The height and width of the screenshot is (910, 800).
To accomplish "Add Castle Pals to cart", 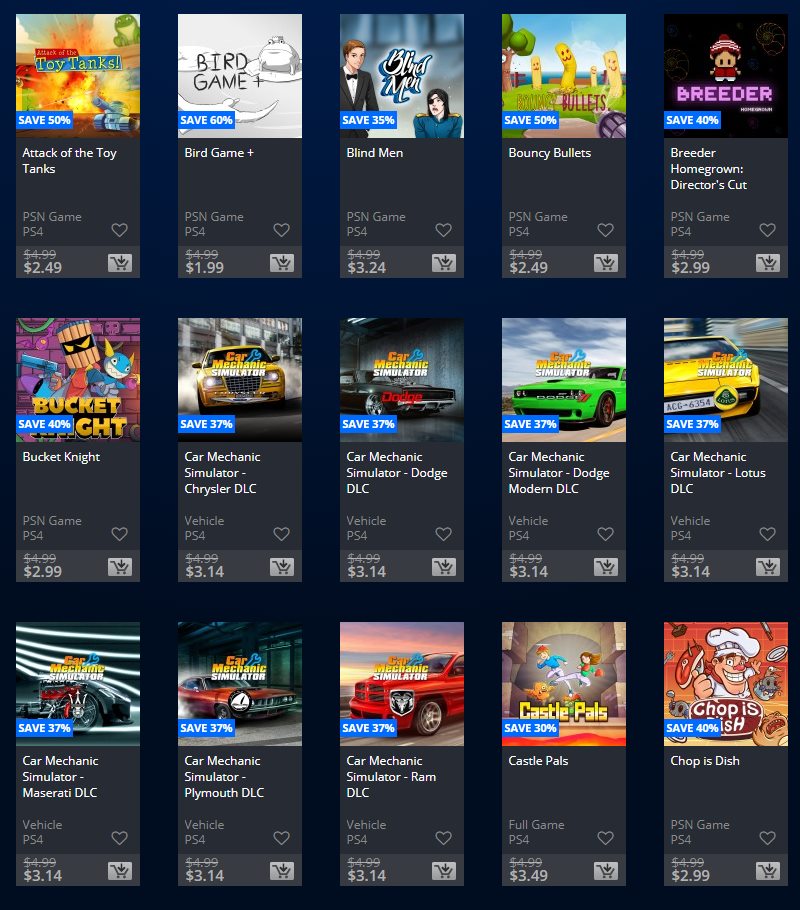I will pos(606,871).
